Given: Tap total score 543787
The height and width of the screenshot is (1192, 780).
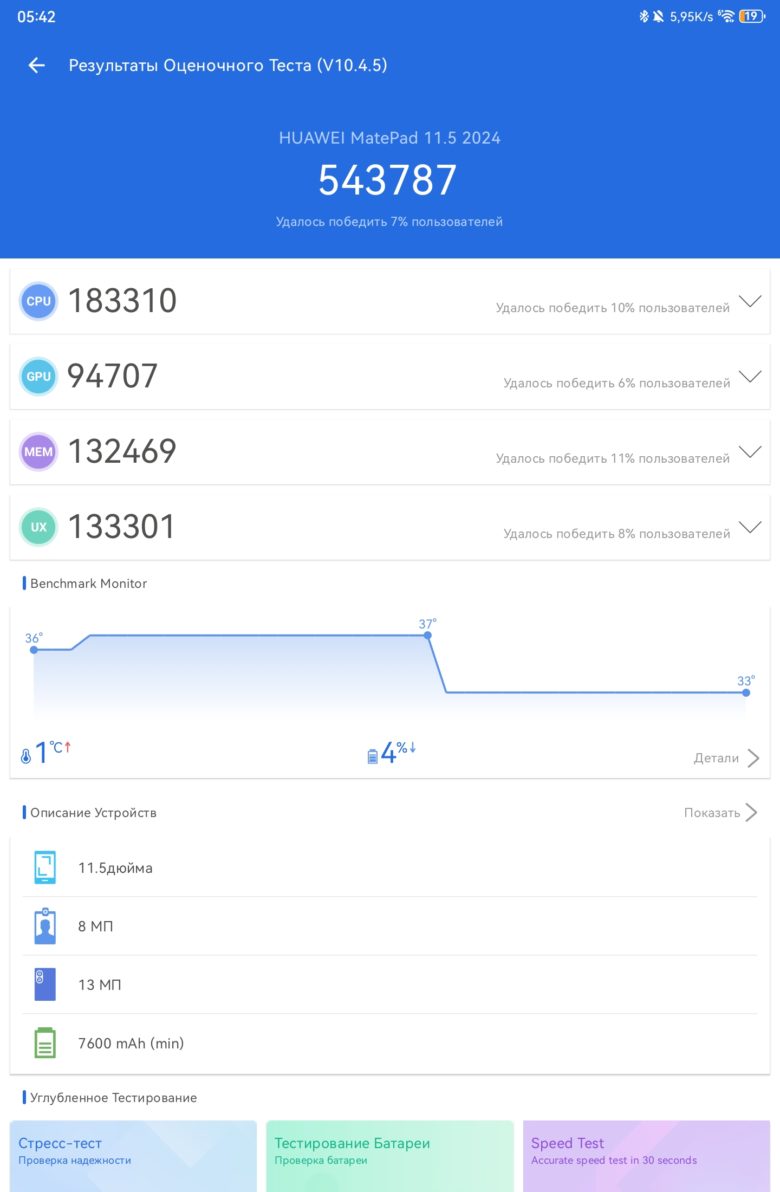Looking at the screenshot, I should pos(388,180).
